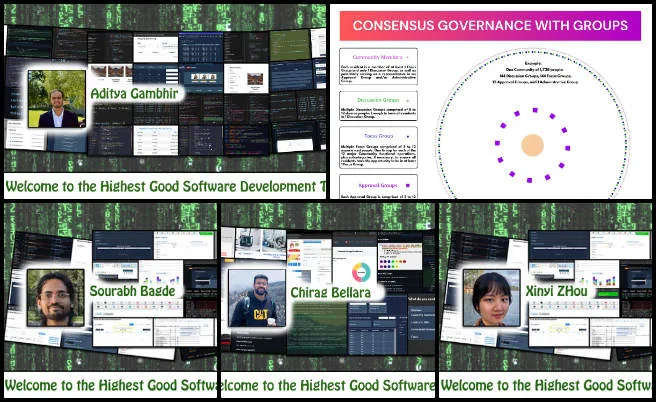Select the Approval Groups card title
The width and height of the screenshot is (656, 402).
[x=378, y=185]
